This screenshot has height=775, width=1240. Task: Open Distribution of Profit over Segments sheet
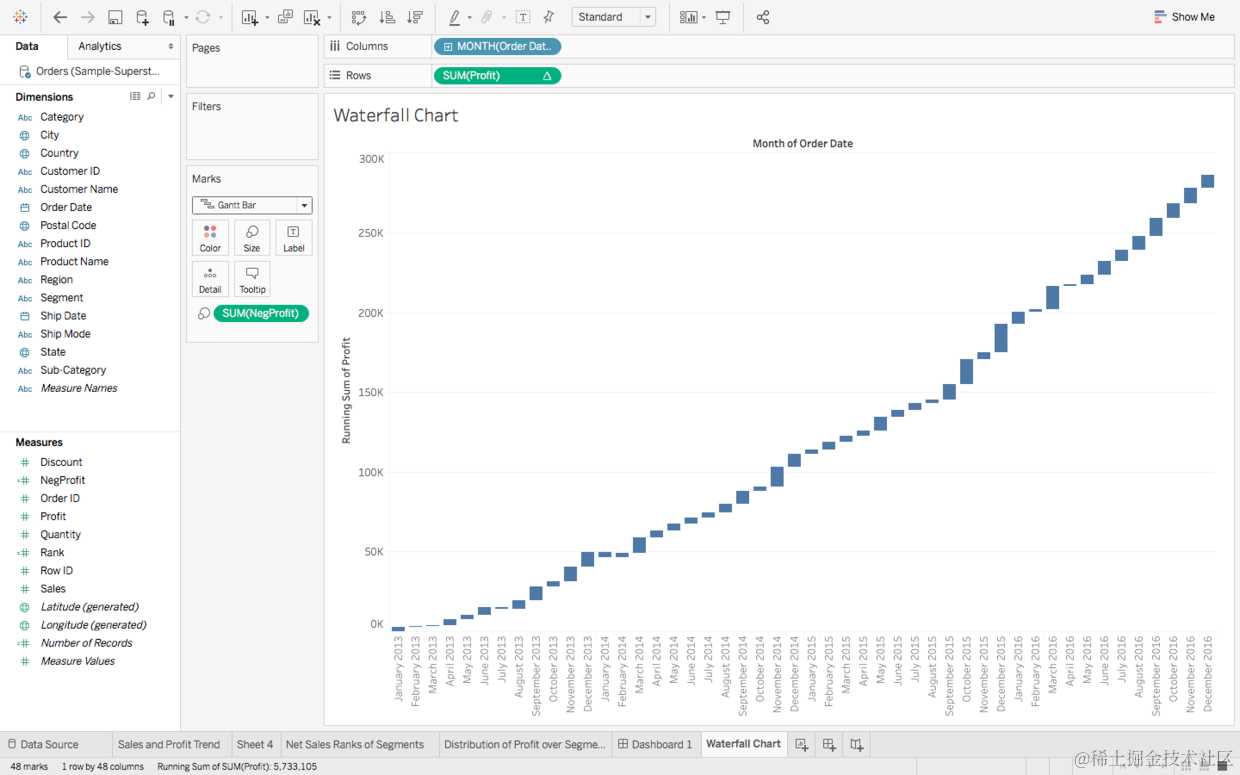pos(524,744)
